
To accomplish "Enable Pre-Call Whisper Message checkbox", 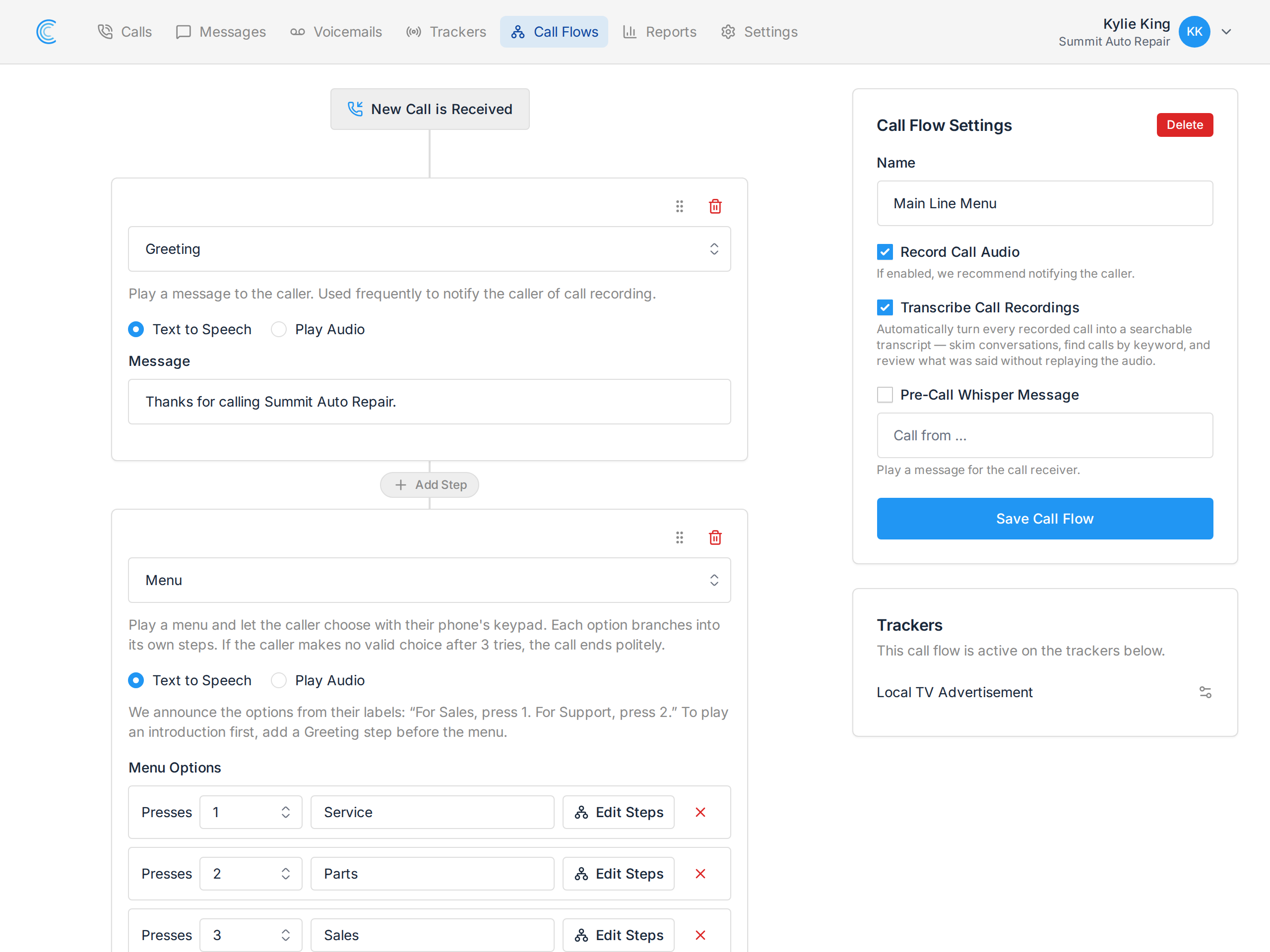I will pyautogui.click(x=885, y=395).
